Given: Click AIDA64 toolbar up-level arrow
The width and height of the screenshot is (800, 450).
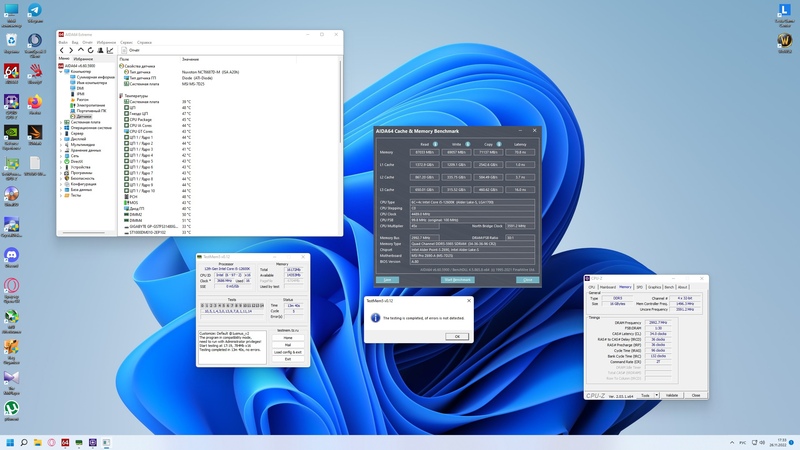Looking at the screenshot, I should point(81,50).
